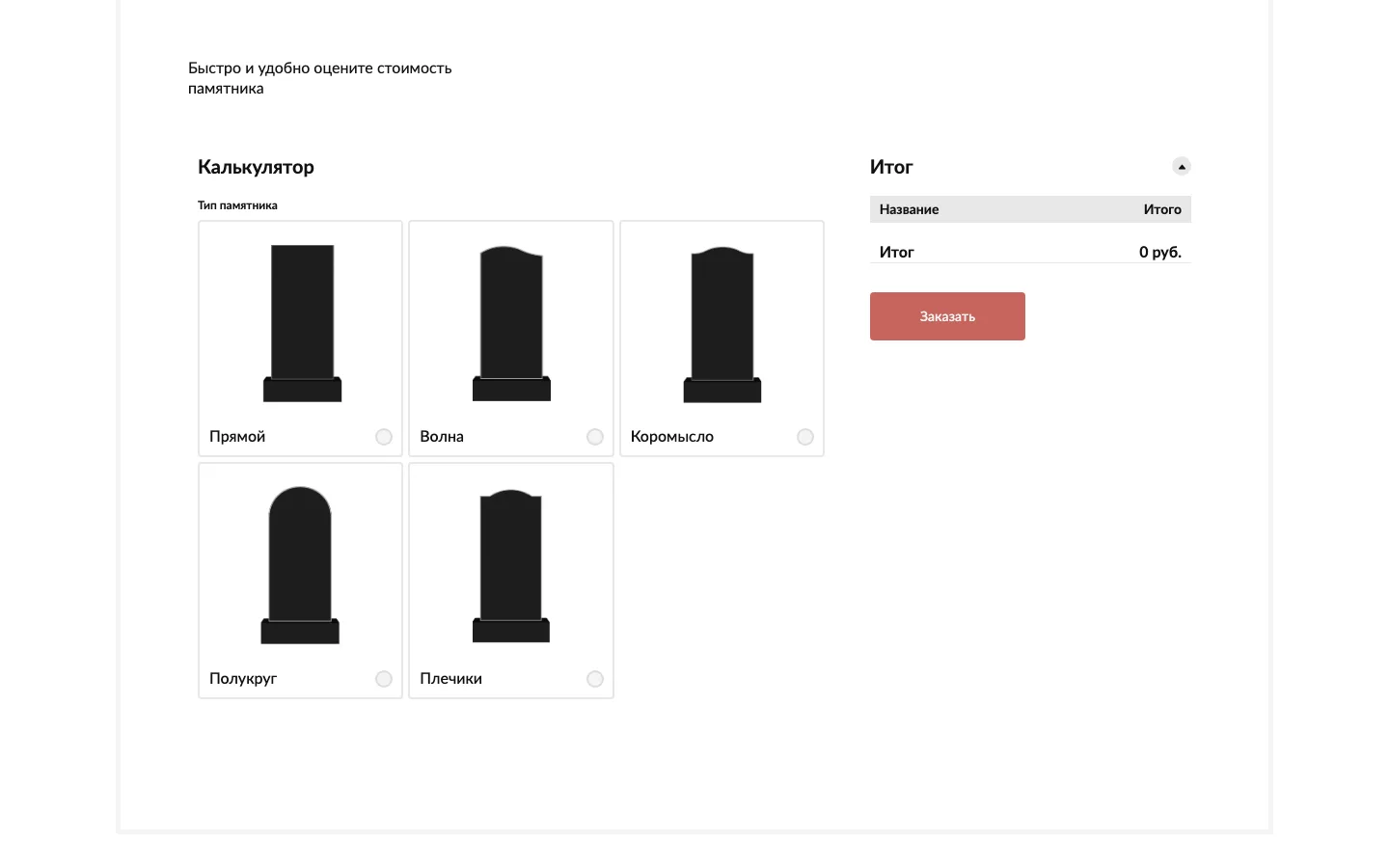Click the Коромысло label text
The height and width of the screenshot is (868, 1389).
[x=672, y=437]
